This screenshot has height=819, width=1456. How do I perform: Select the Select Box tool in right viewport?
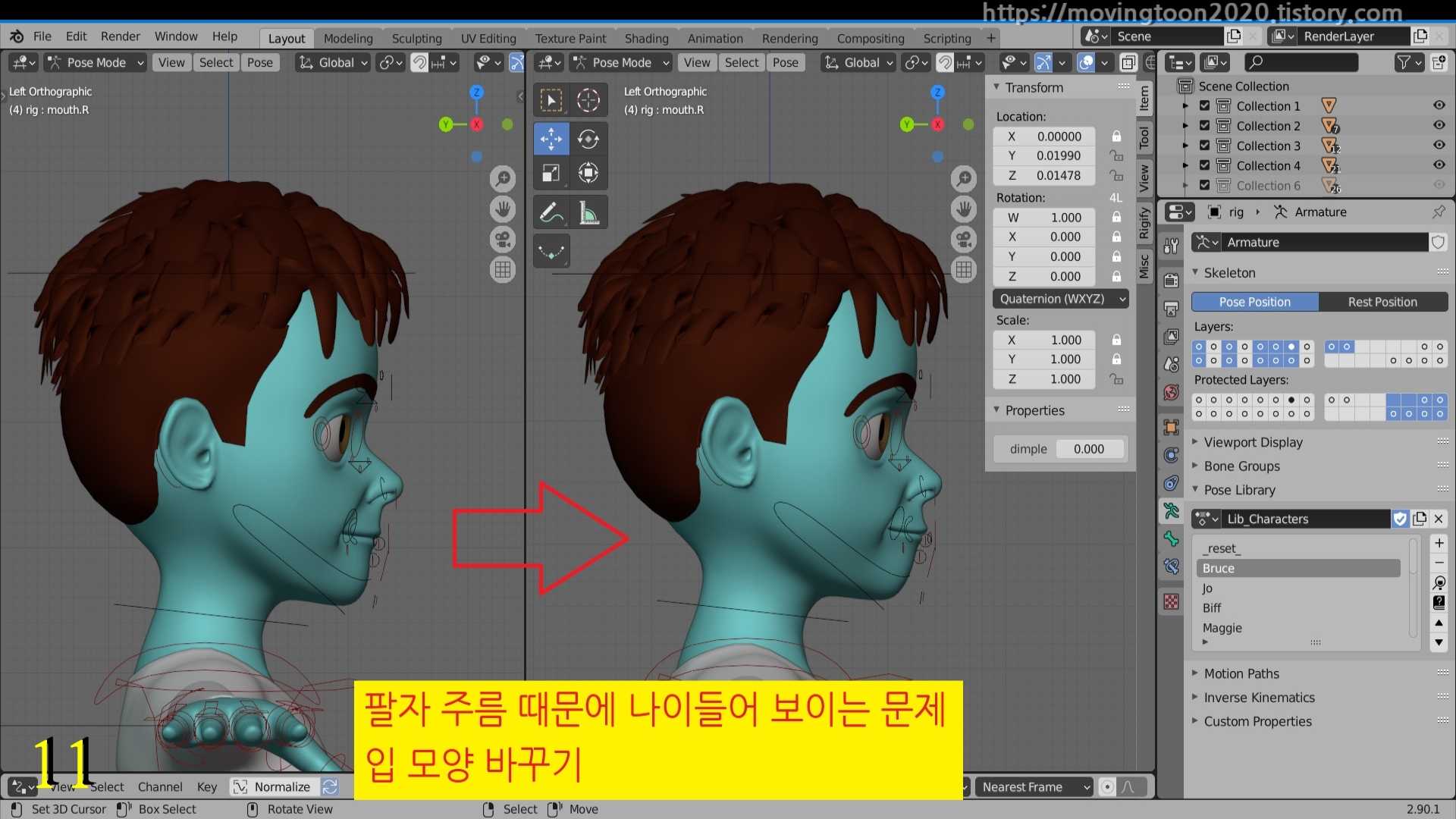pos(551,100)
